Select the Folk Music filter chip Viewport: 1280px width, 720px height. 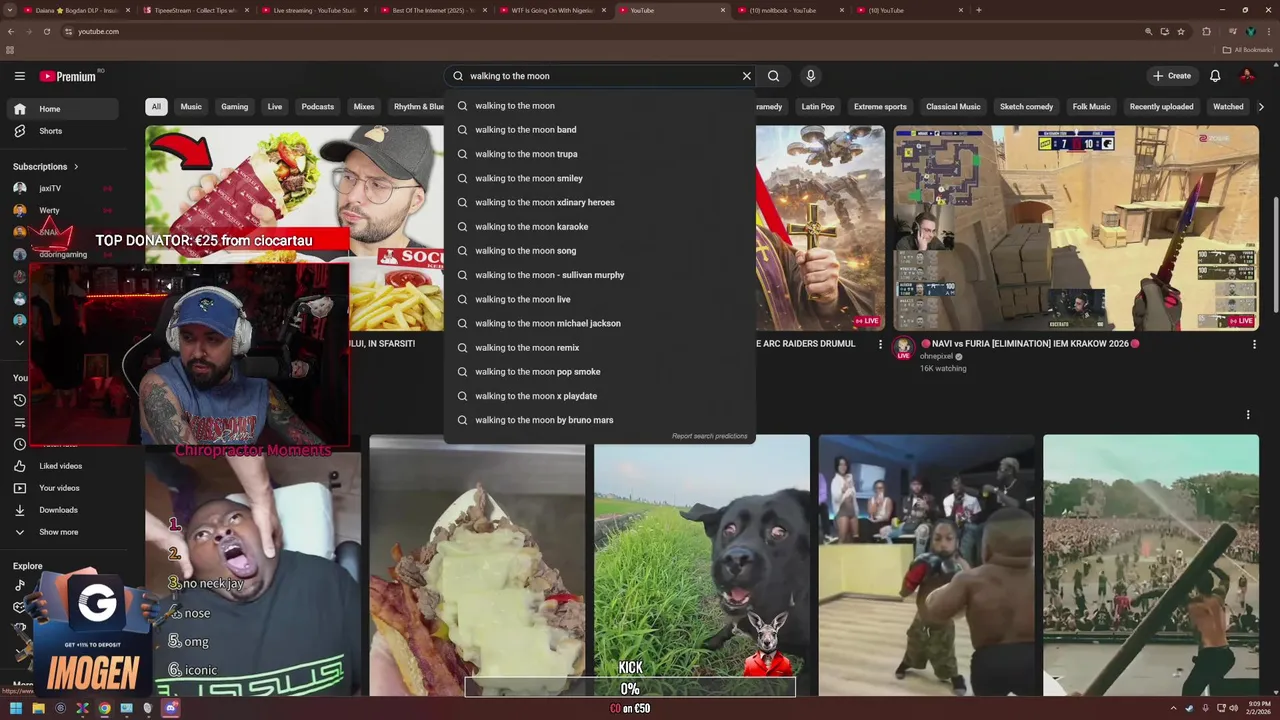coord(1091,107)
